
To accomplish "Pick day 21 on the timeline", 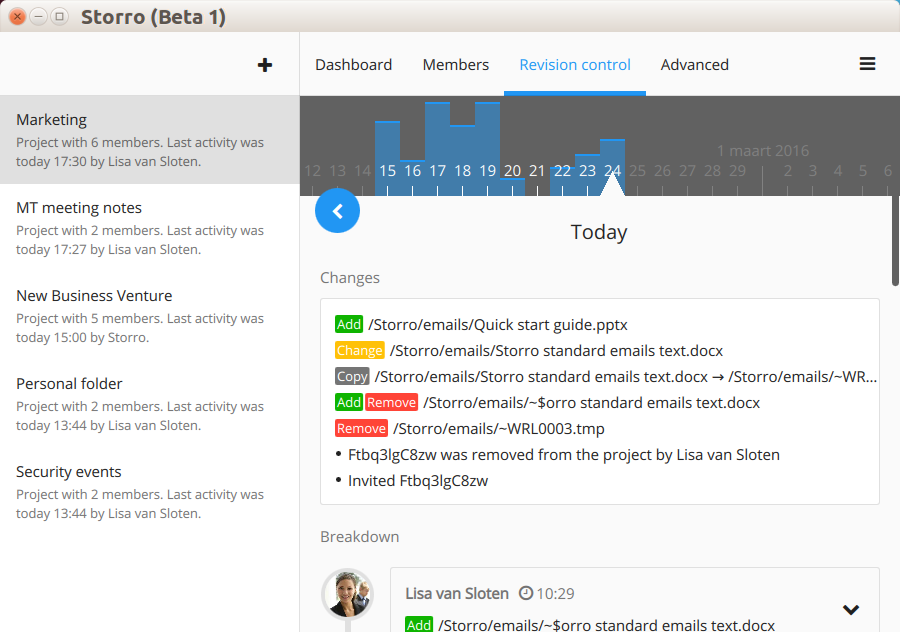I will point(537,170).
